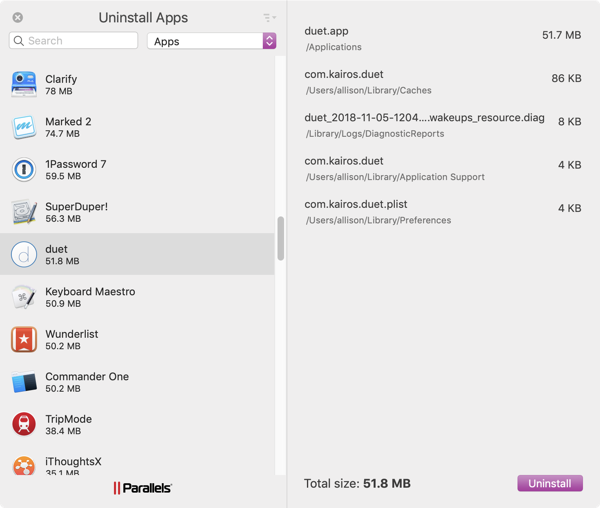The height and width of the screenshot is (508, 600).
Task: Click the Uninstall Apps title
Action: click(x=143, y=18)
